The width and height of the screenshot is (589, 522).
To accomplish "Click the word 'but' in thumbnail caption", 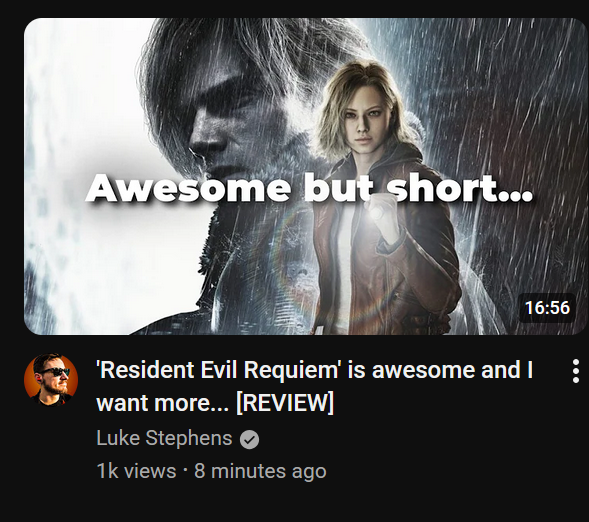I will coord(338,187).
